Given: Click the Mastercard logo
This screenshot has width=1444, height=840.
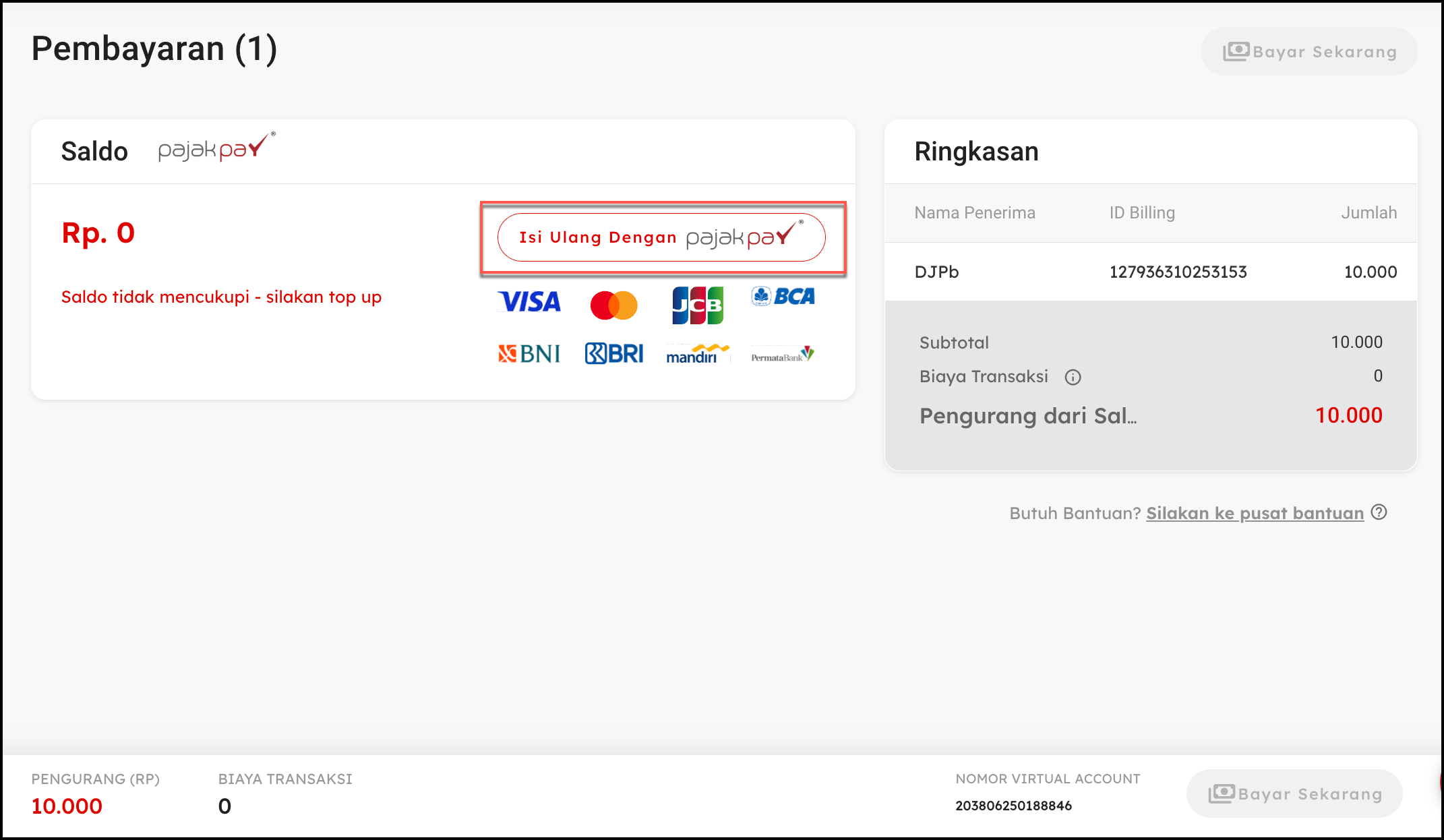Looking at the screenshot, I should pos(613,305).
